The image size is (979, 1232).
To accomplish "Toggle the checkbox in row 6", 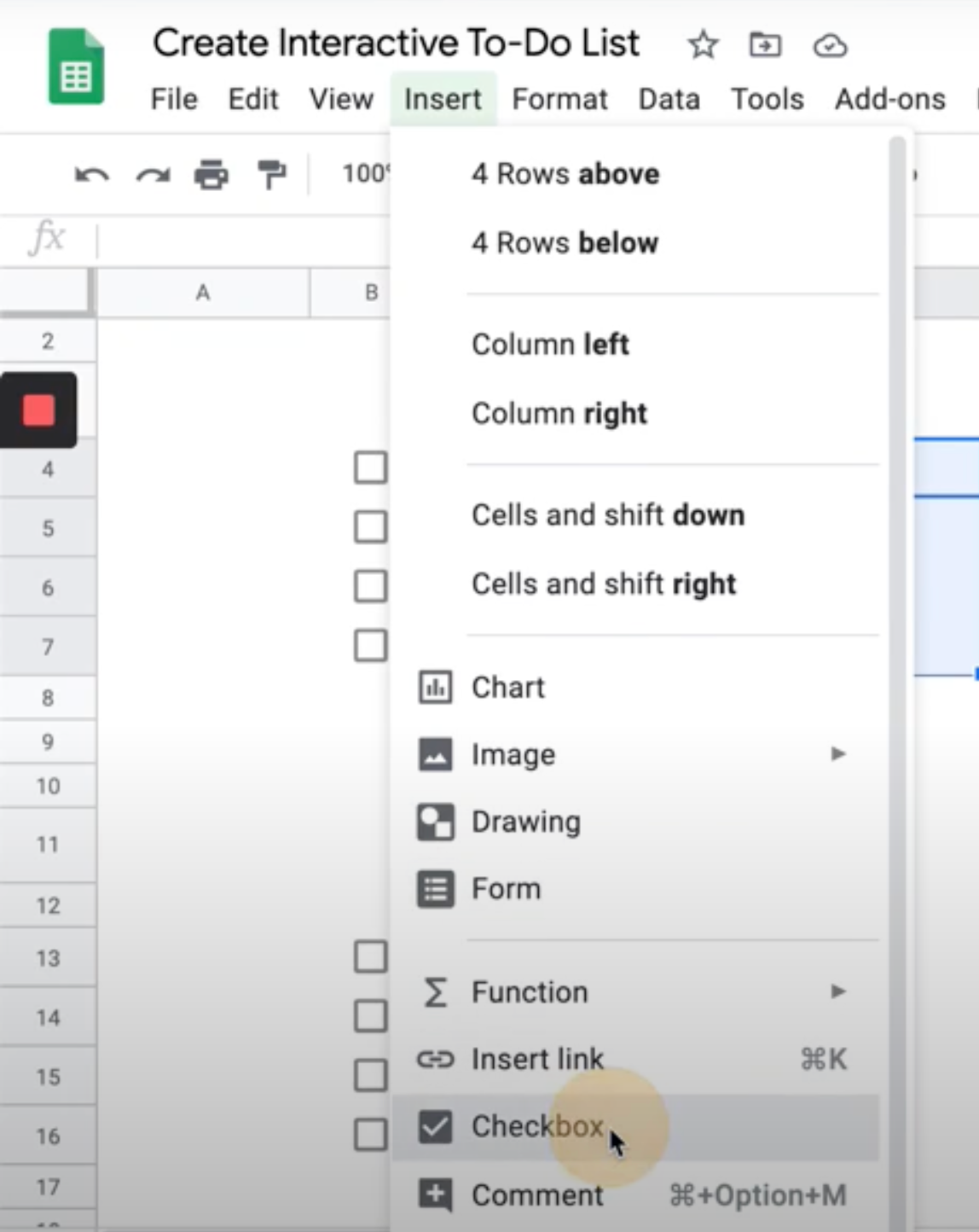I will tap(370, 586).
